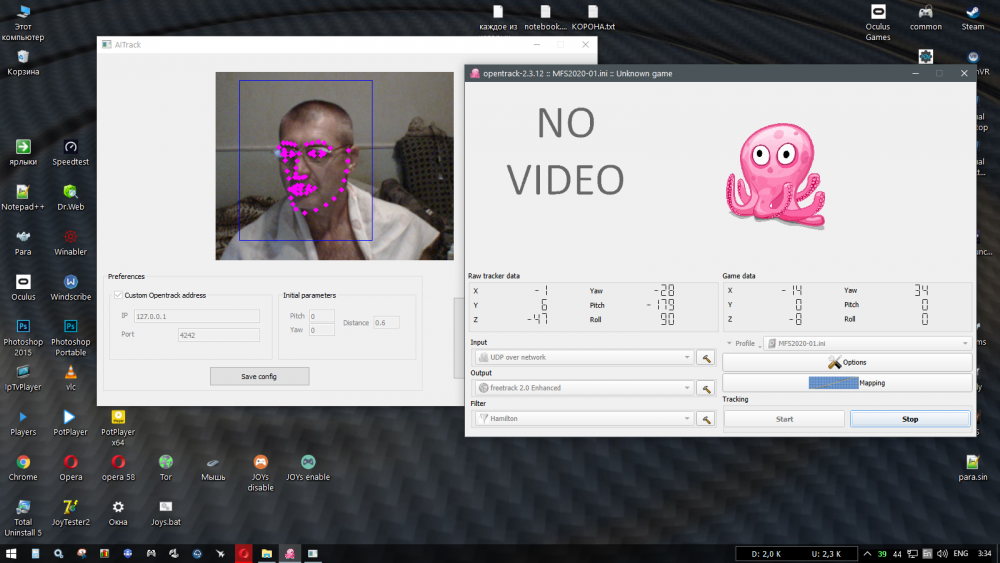
Task: Open output settings hammer button for freetrack
Action: pyautogui.click(x=706, y=388)
